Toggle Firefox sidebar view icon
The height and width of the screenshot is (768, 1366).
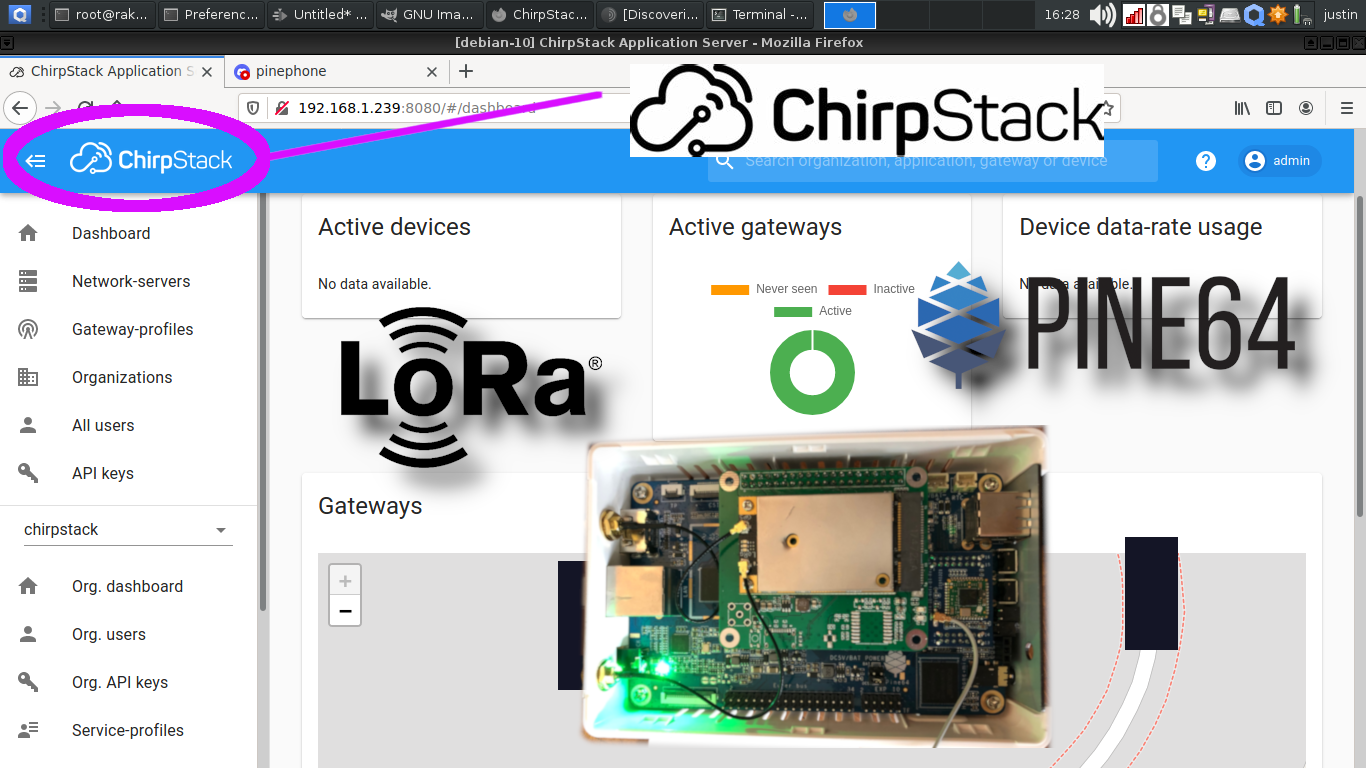[x=1274, y=108]
